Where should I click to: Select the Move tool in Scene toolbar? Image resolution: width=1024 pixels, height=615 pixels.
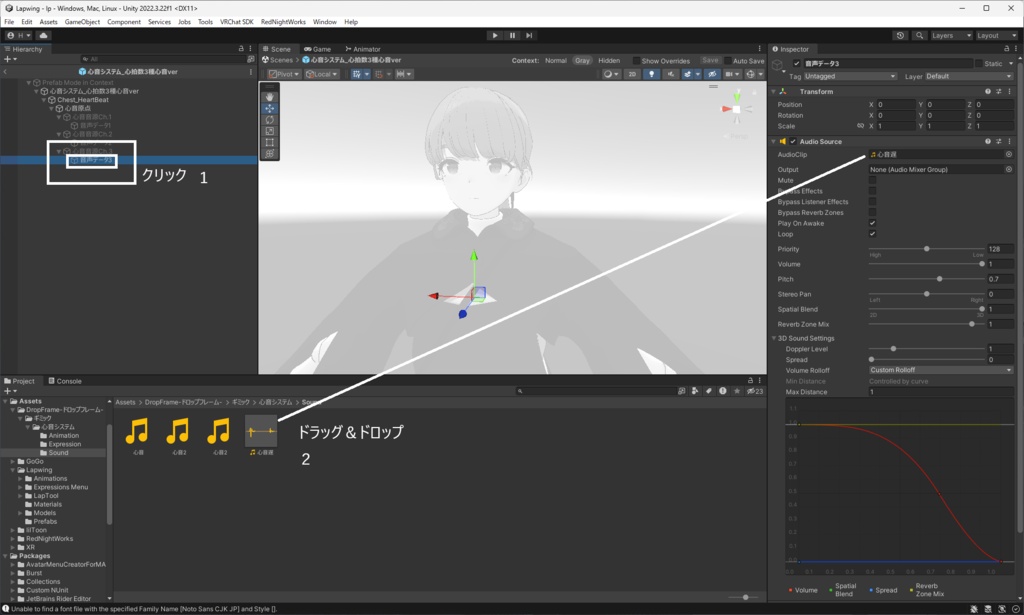pyautogui.click(x=270, y=108)
